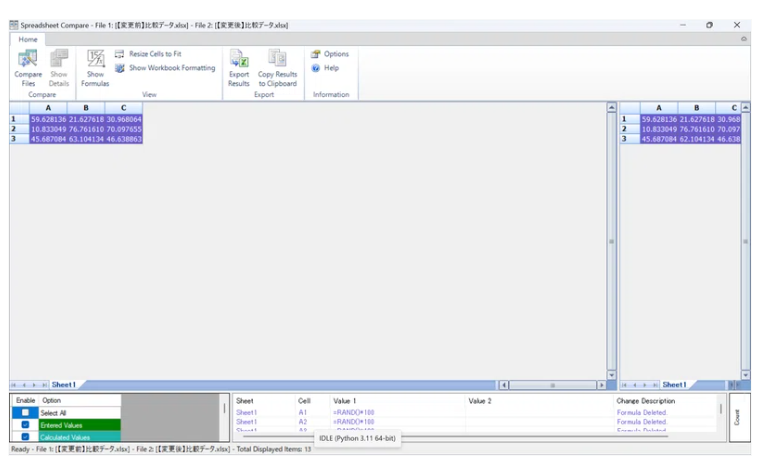The width and height of the screenshot is (767, 458).
Task: Switch to the Home ribbon tab
Action: tap(28, 39)
